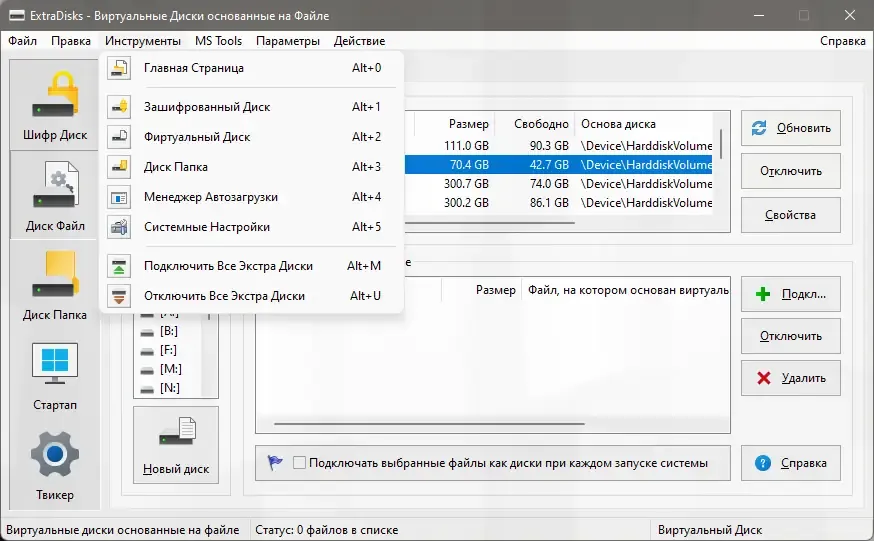Select the highlighted 70.4 GB row
This screenshot has height=541, width=874.
pyautogui.click(x=559, y=165)
